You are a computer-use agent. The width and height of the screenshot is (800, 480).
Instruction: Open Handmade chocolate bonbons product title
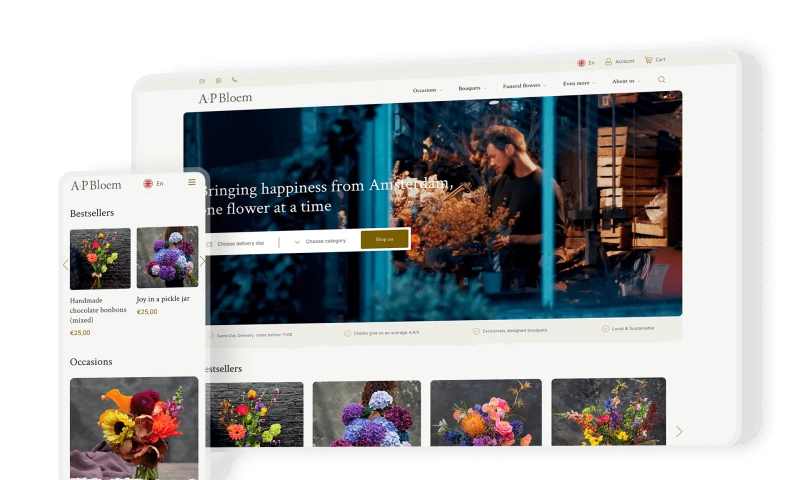coord(98,310)
